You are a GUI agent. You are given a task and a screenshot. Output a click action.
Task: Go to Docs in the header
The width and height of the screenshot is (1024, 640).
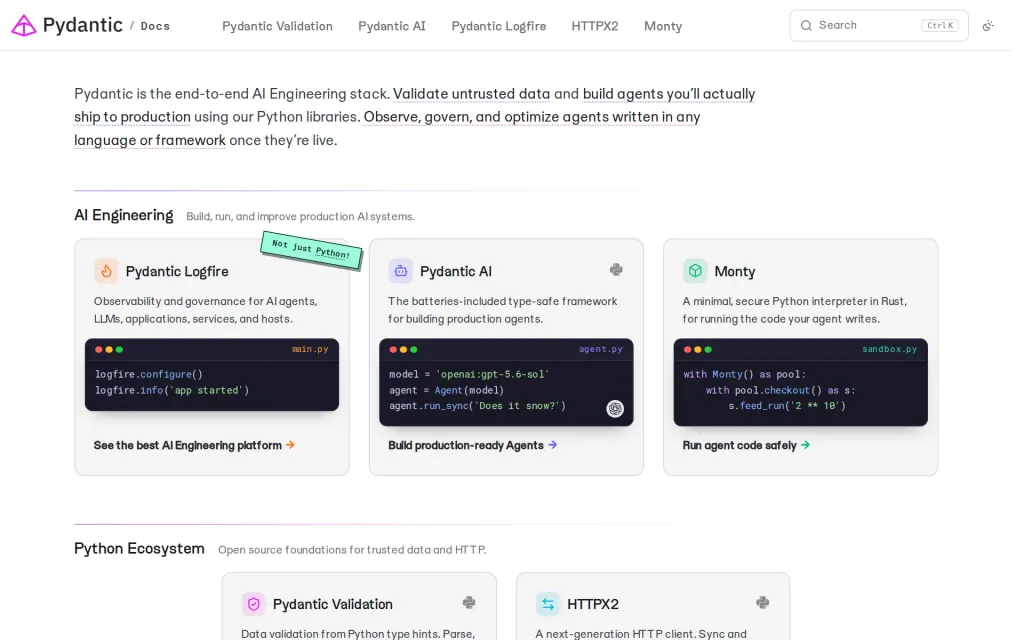tap(155, 26)
